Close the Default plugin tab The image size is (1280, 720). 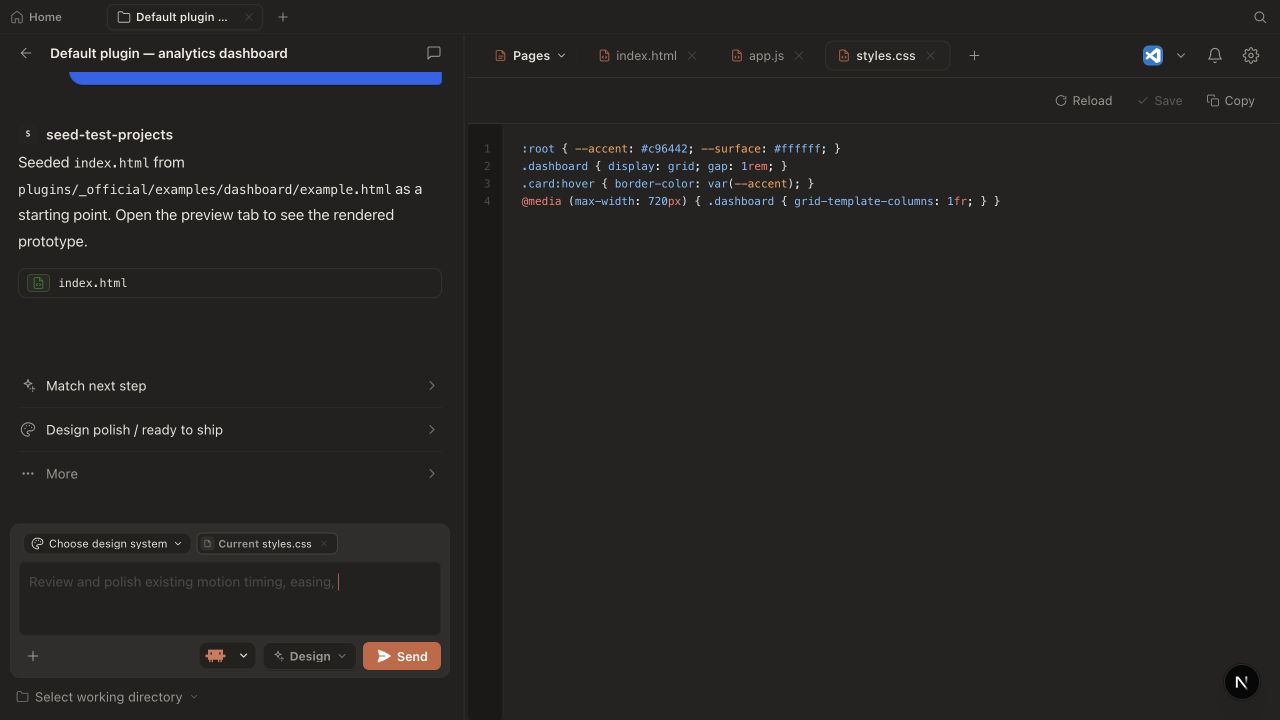tap(249, 17)
